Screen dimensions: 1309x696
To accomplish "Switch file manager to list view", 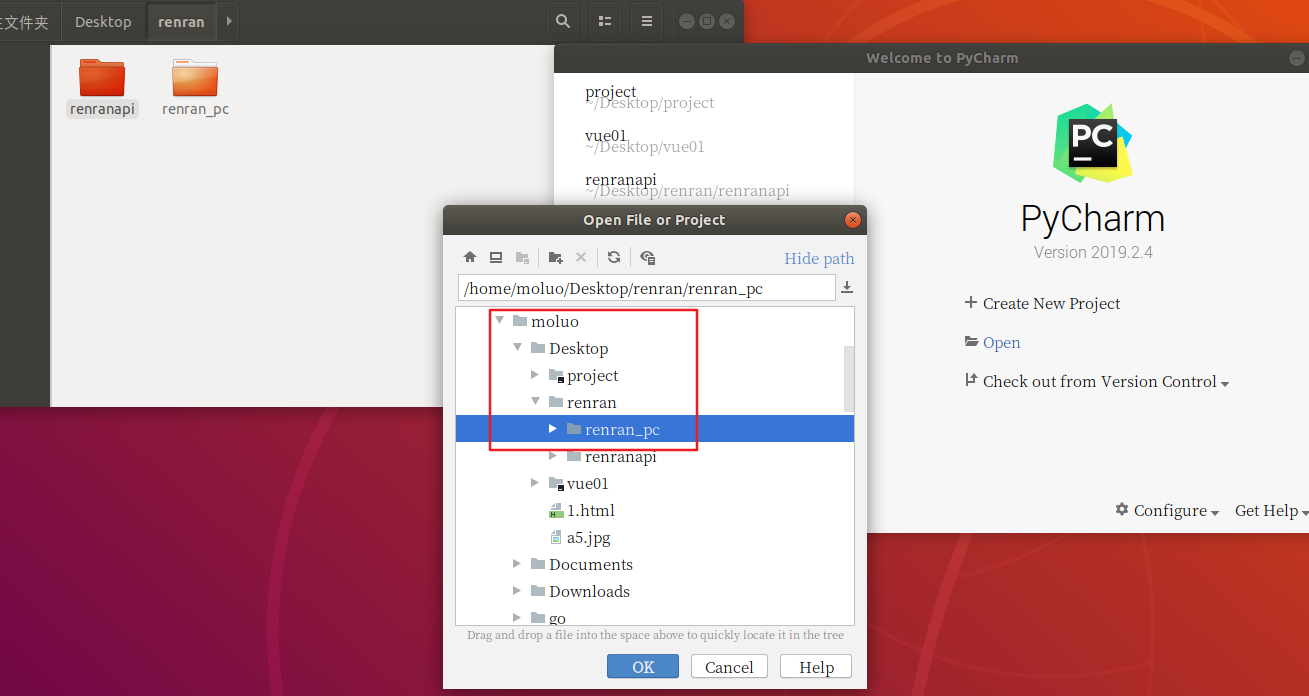I will click(605, 21).
